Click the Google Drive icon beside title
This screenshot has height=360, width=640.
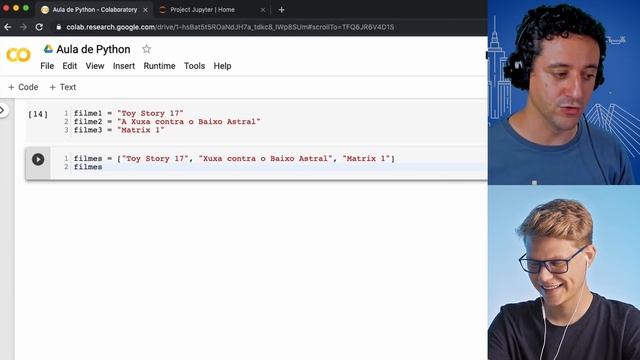[x=48, y=49]
